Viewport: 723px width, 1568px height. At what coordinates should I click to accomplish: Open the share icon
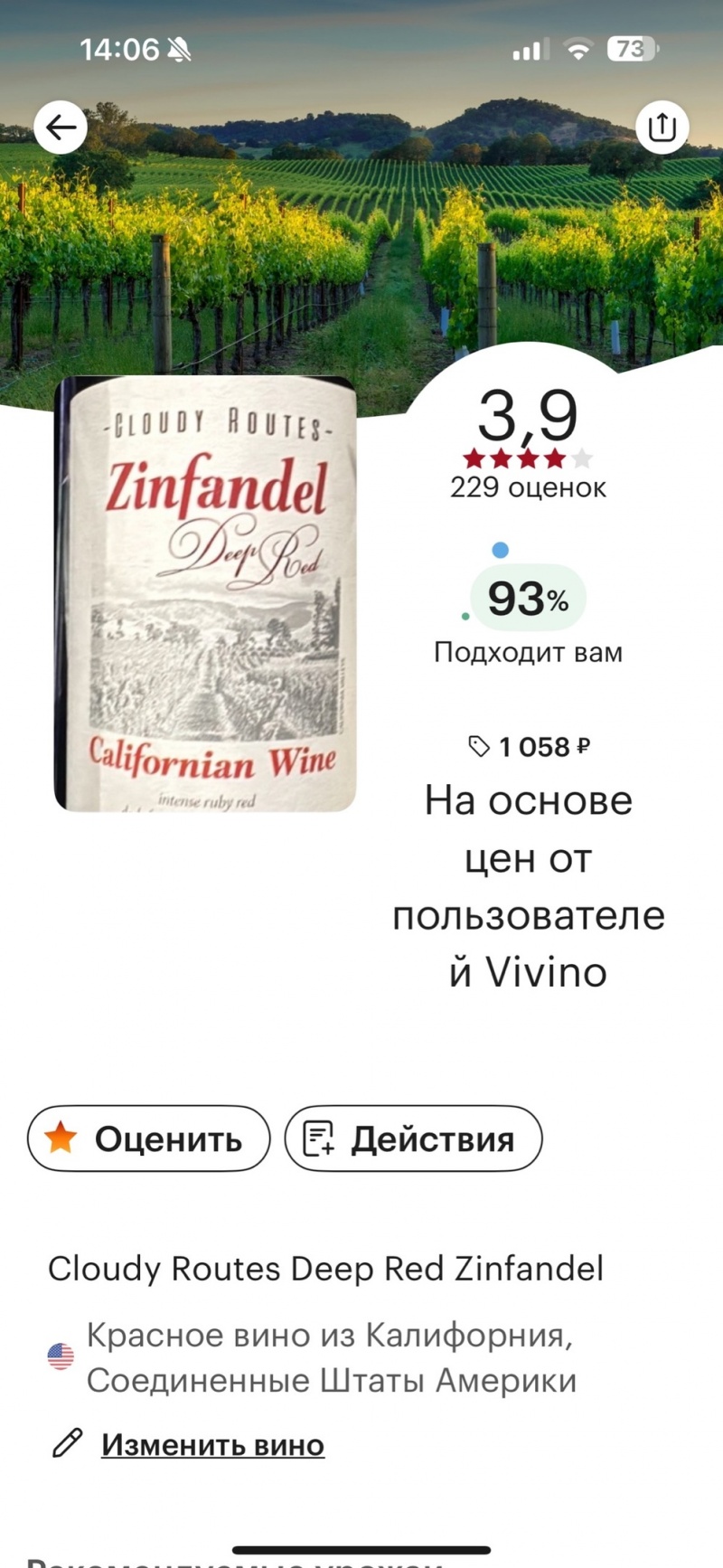click(x=662, y=128)
